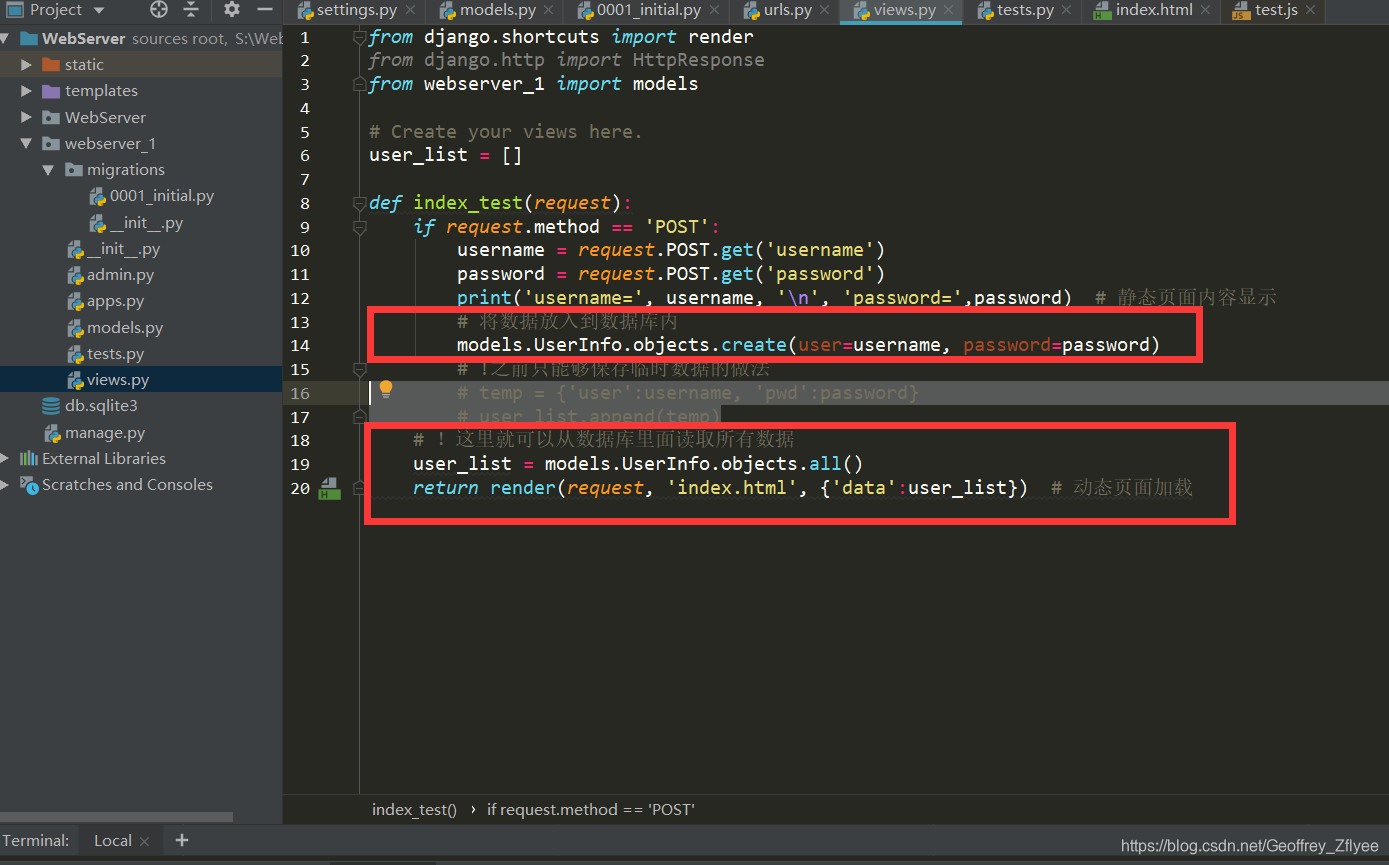The image size is (1389, 865).
Task: Expand Scratches and Consoles node
Action: click(x=5, y=485)
